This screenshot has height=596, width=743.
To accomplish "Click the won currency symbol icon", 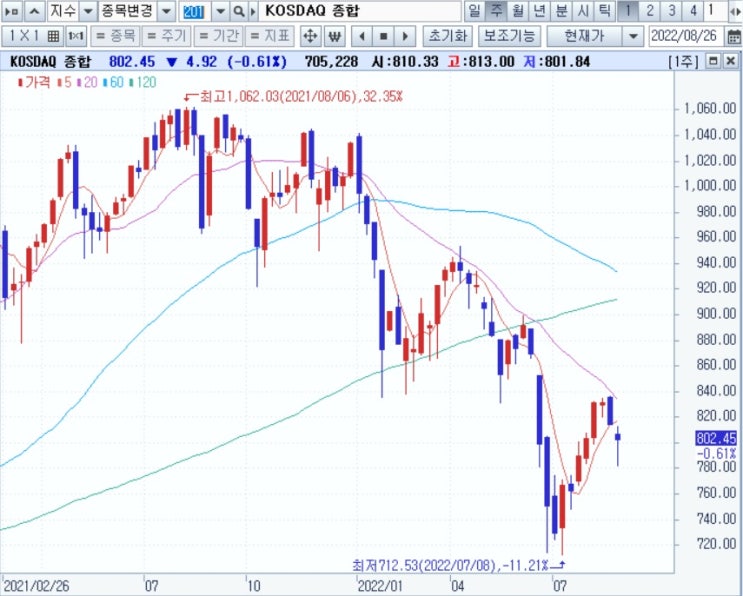I will coord(335,36).
